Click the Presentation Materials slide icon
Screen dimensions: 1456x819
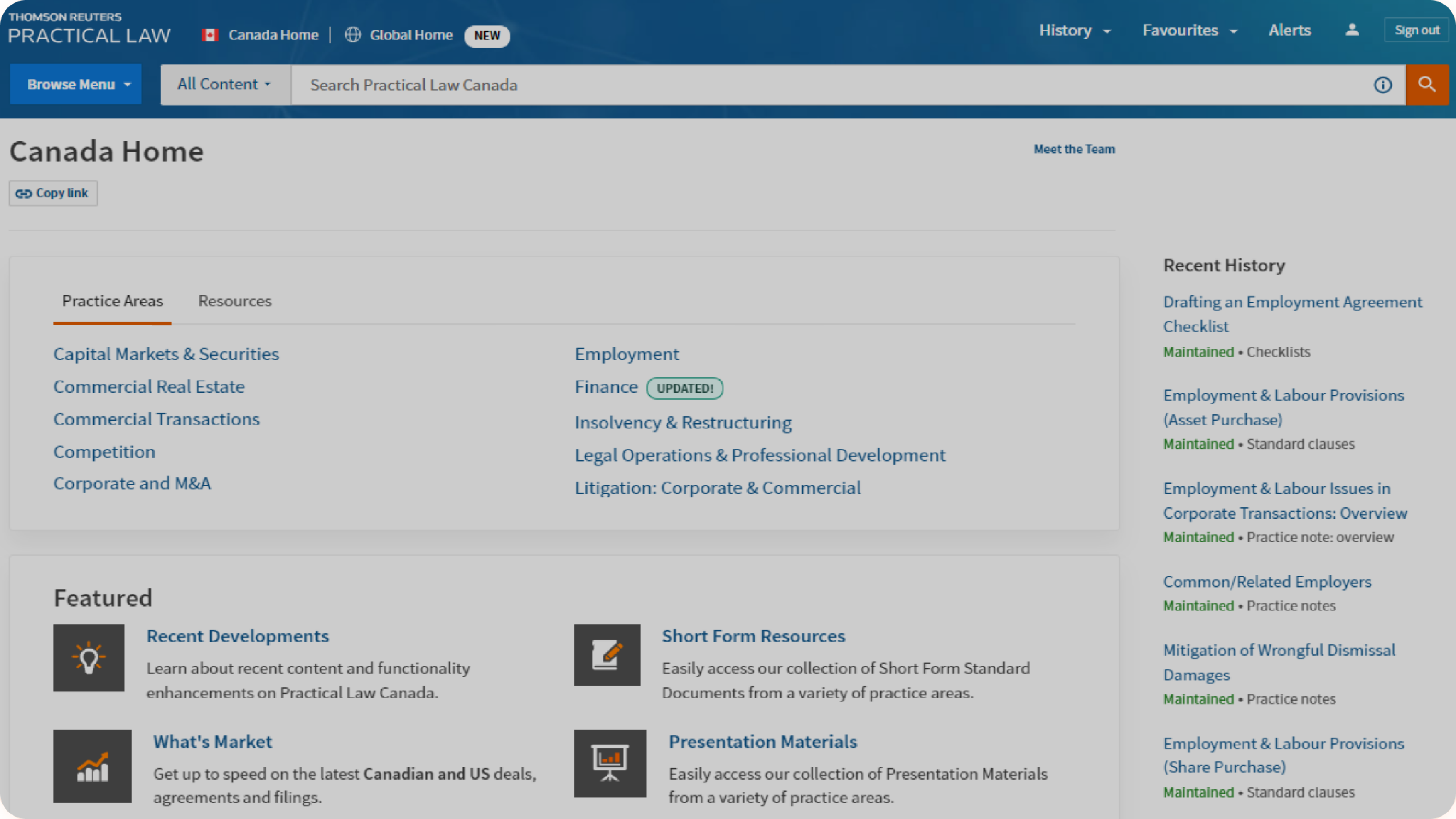pos(609,762)
